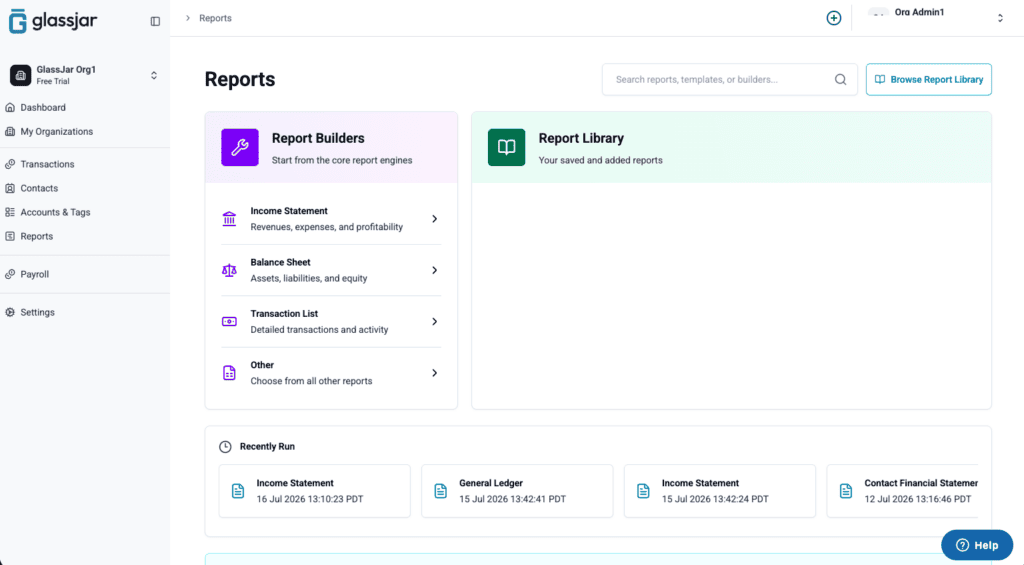Expand the Other reports chevron
This screenshot has height=565, width=1024.
(434, 373)
